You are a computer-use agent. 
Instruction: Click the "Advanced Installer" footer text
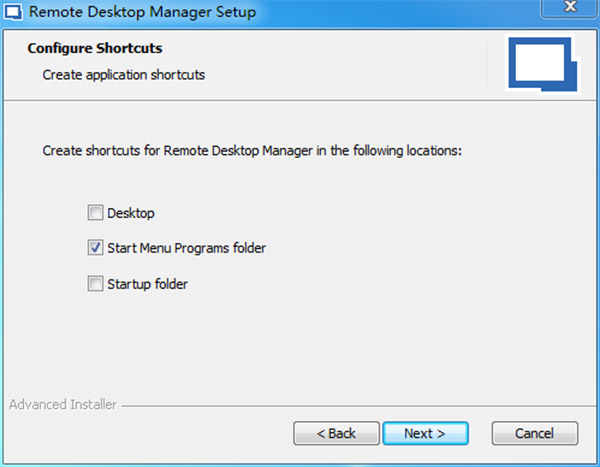[62, 405]
